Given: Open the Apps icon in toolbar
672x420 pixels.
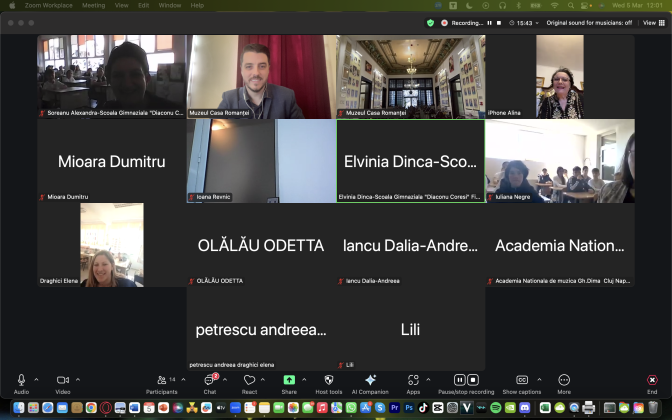Looking at the screenshot, I should click(413, 381).
